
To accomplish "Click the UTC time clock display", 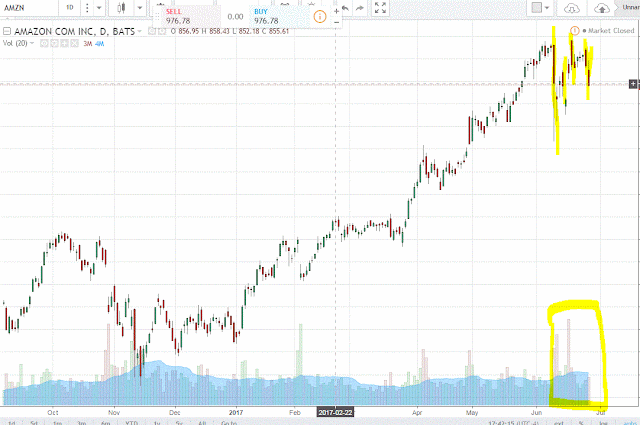I will (513, 423).
